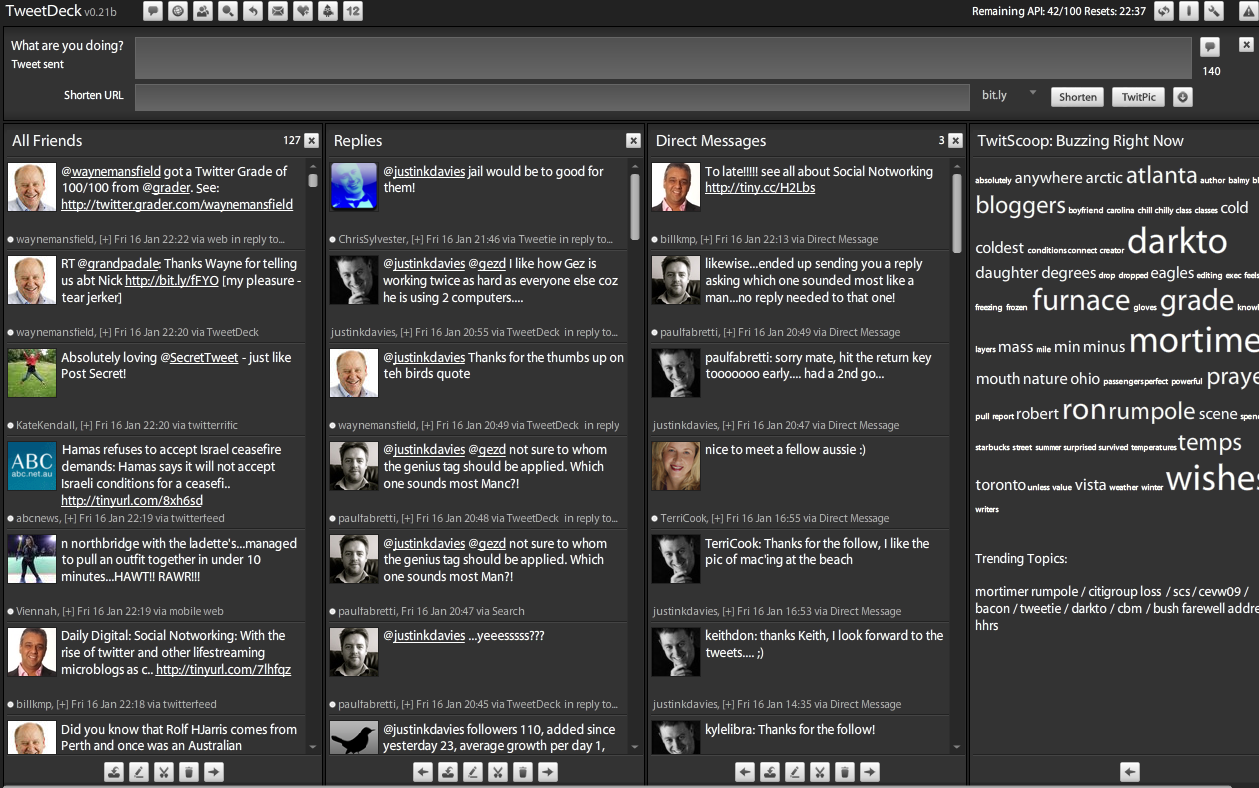This screenshot has width=1259, height=788.
Task: Click the @grandpadale mention link
Action: coord(116,264)
